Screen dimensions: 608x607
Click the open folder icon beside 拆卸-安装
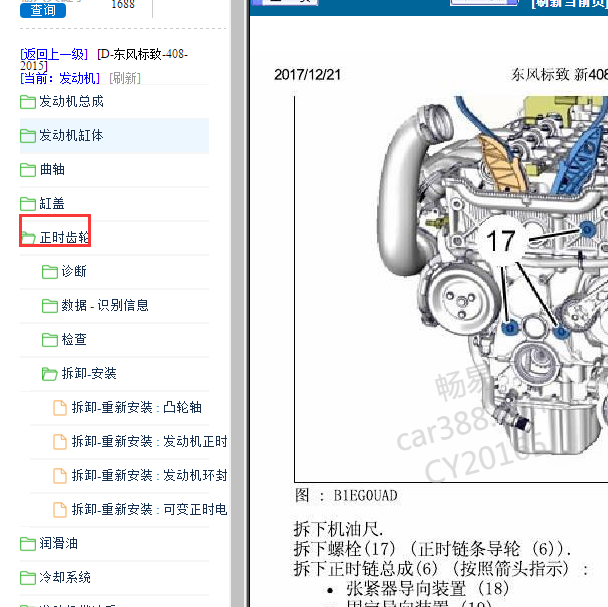point(50,374)
